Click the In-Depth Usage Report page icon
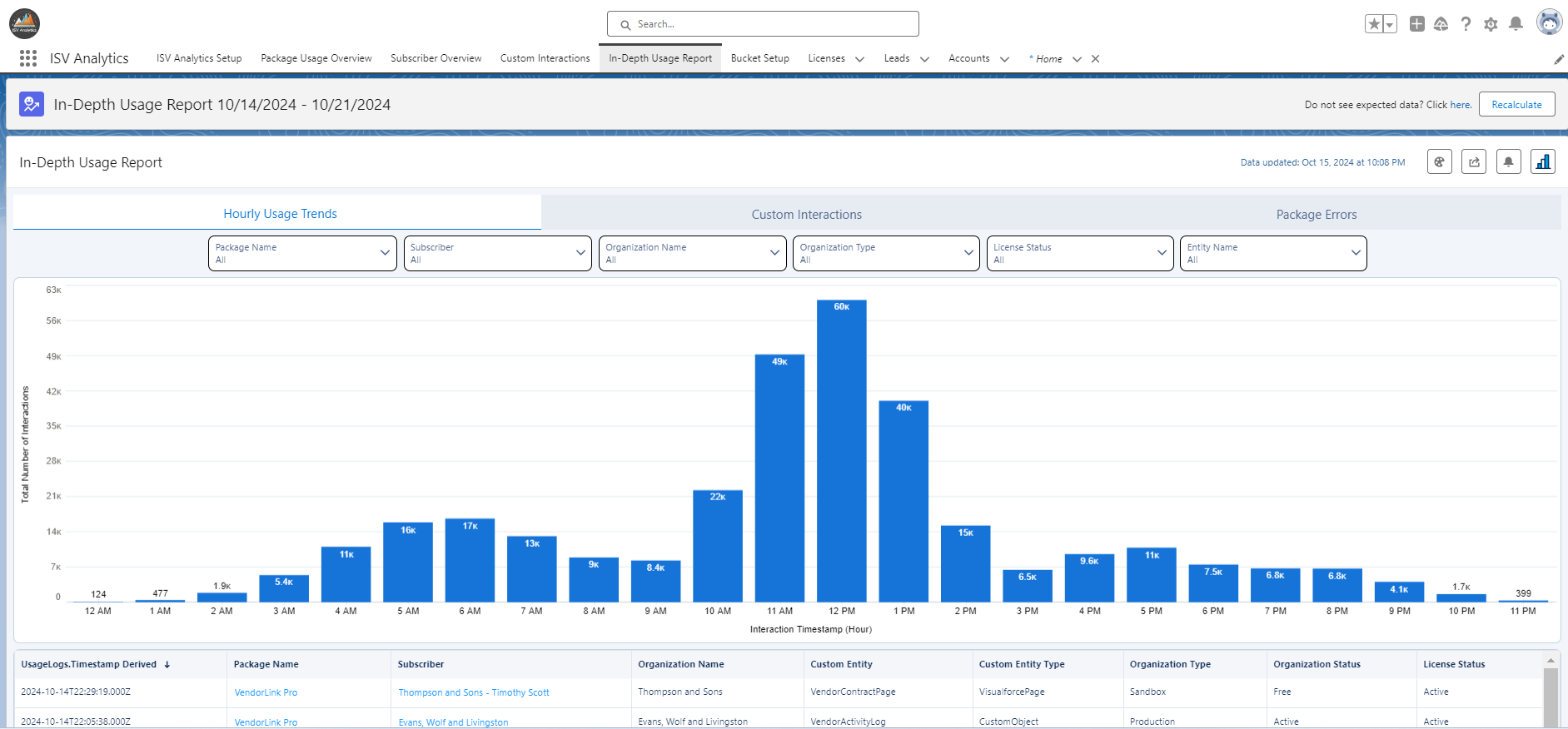The image size is (1568, 729). [32, 104]
